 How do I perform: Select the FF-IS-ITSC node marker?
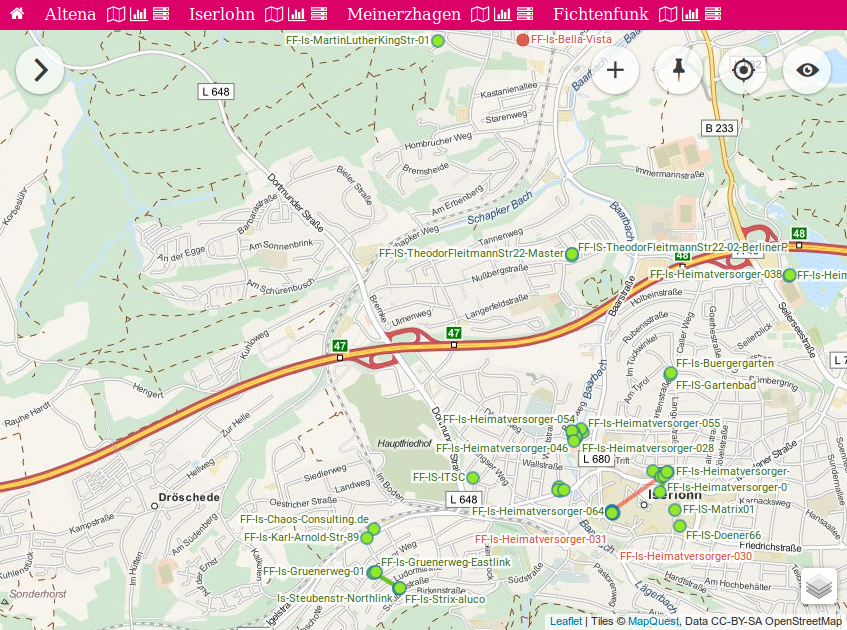(473, 478)
